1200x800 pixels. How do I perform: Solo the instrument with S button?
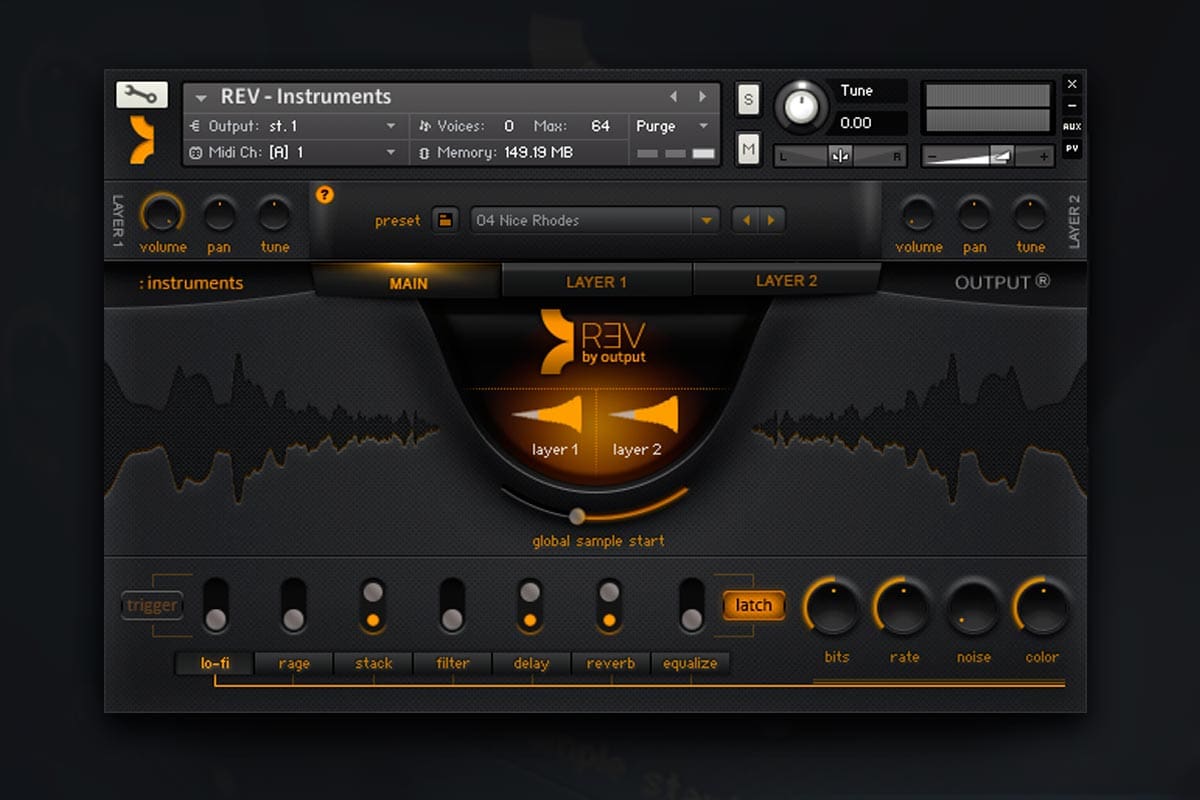tap(748, 99)
